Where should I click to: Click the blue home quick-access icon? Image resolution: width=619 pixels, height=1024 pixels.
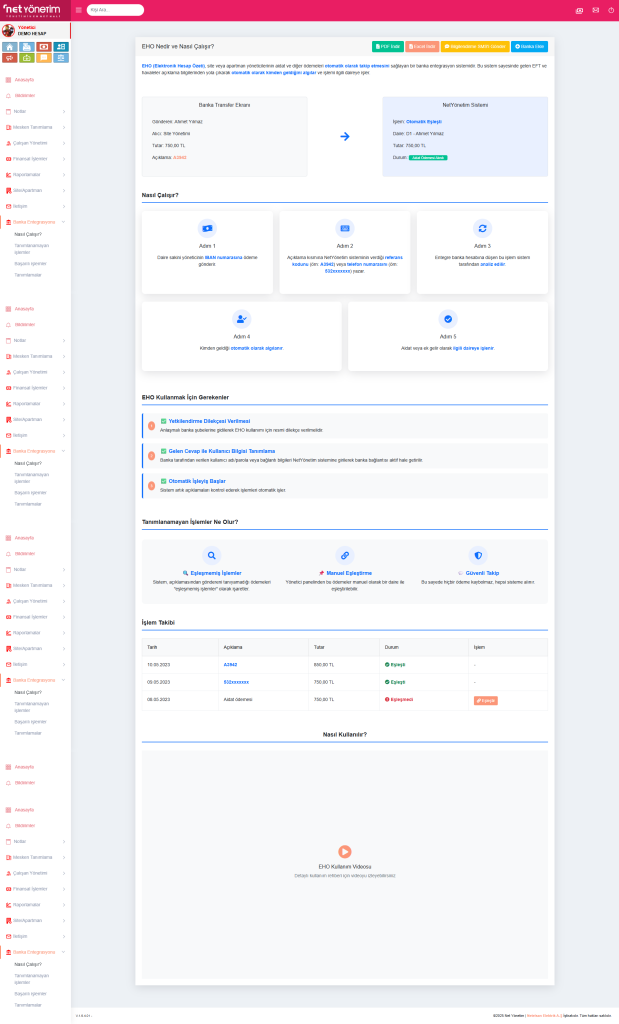click(x=11, y=47)
